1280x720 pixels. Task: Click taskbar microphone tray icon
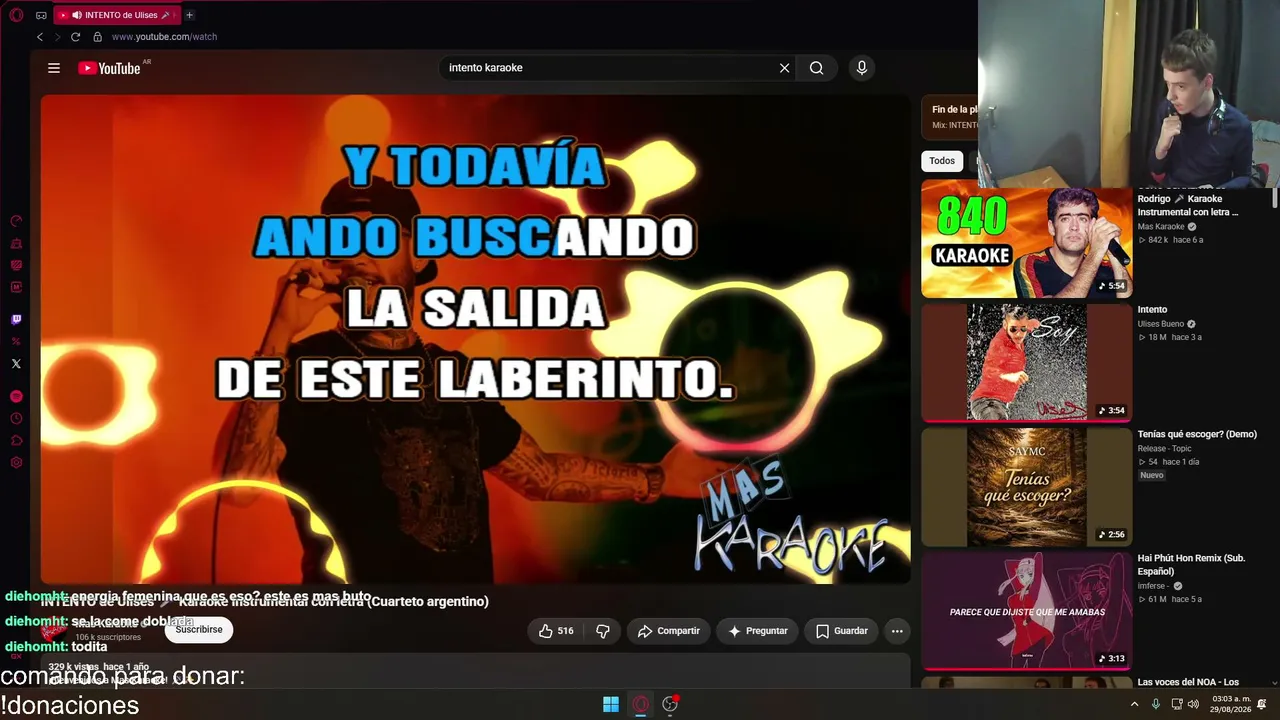pyautogui.click(x=1156, y=704)
